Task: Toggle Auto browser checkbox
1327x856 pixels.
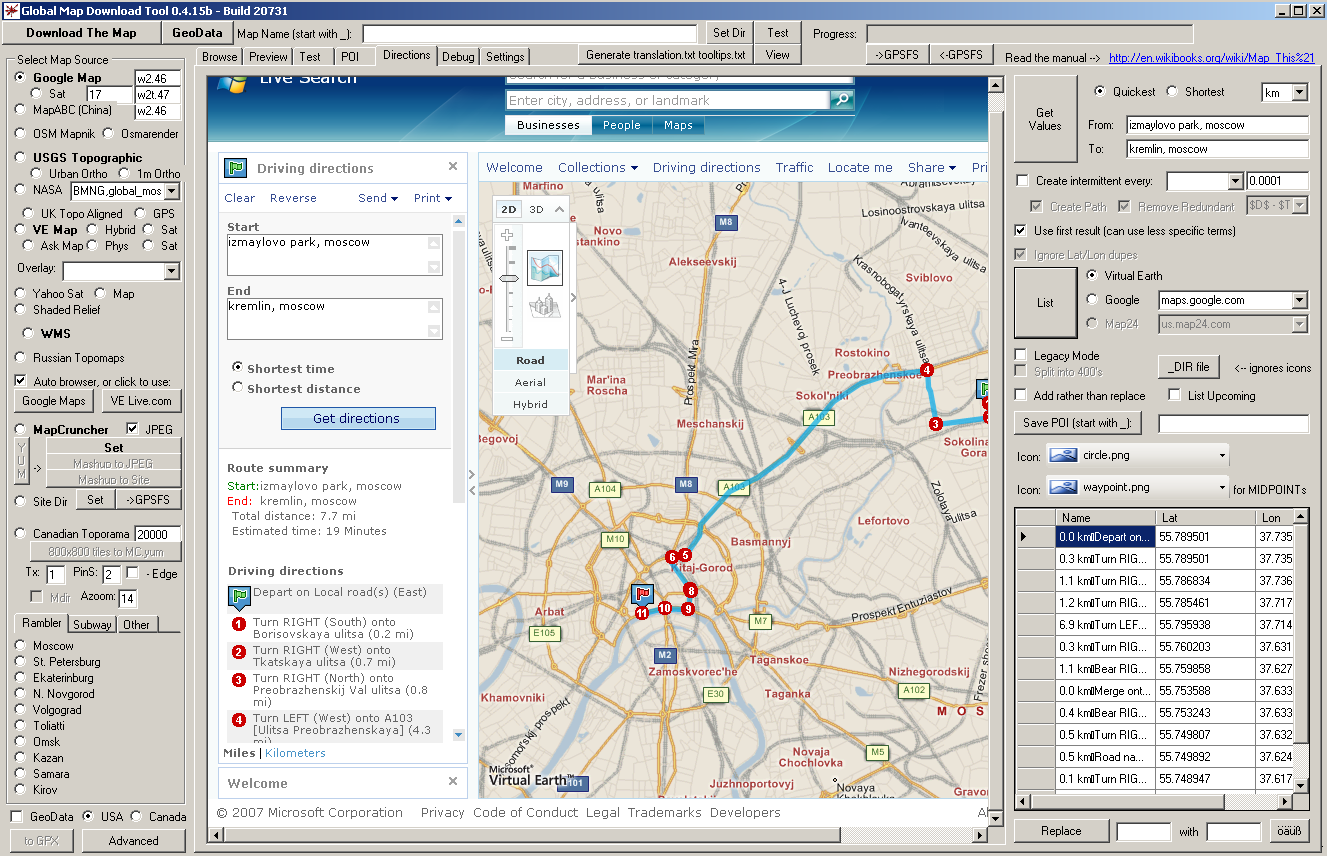Action: (x=21, y=381)
